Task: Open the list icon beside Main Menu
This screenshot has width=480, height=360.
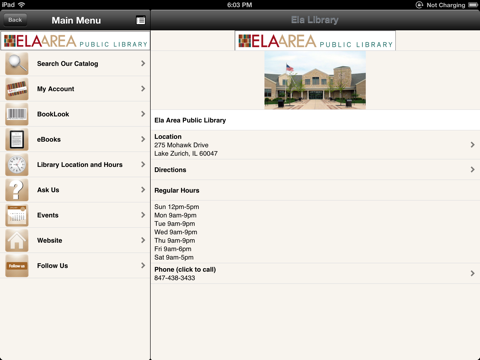Action: coord(141,20)
